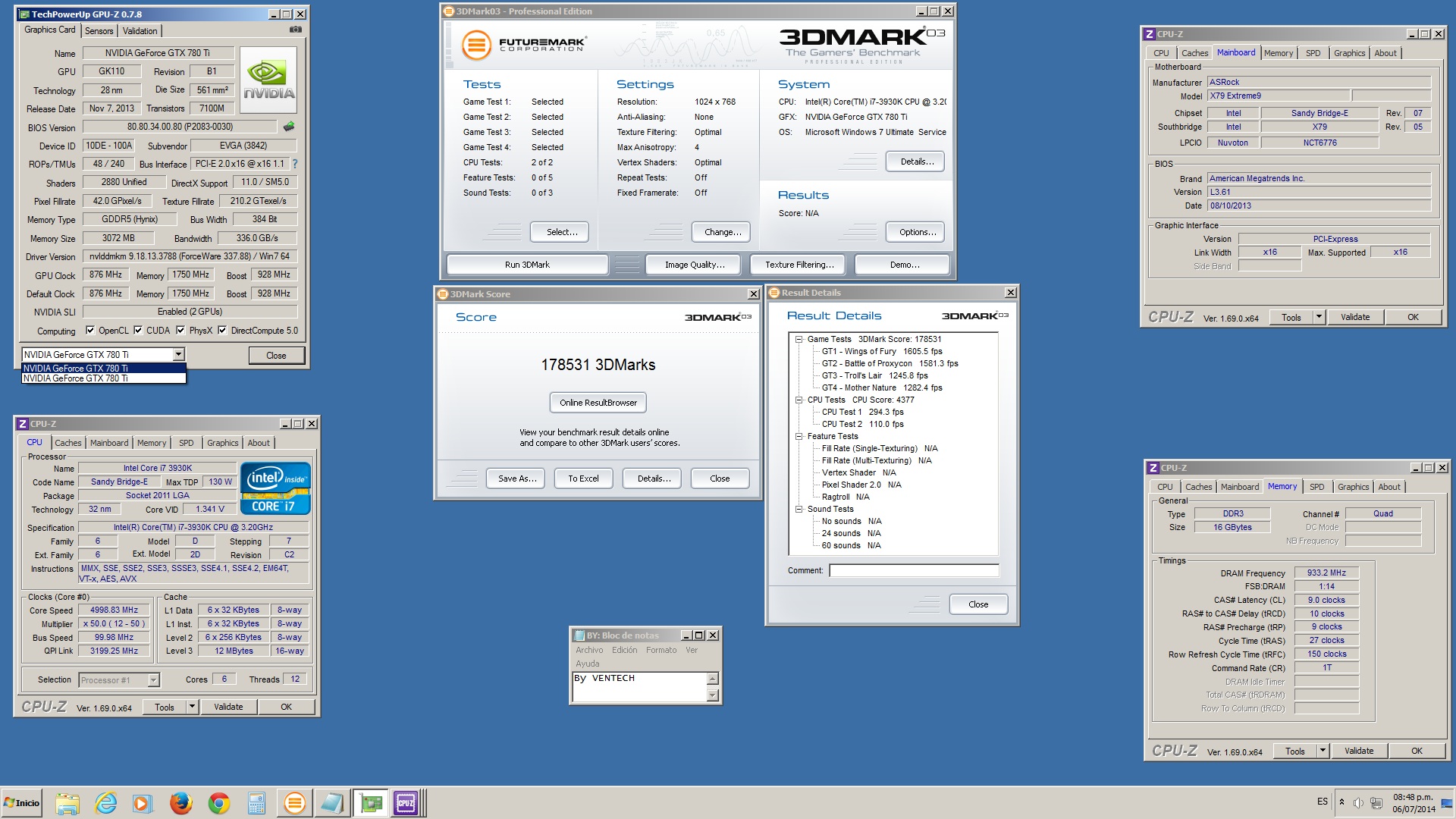The width and height of the screenshot is (1456, 819).
Task: Open Tools dropdown arrow in Memory CPU-Z window
Action: click(x=1323, y=751)
